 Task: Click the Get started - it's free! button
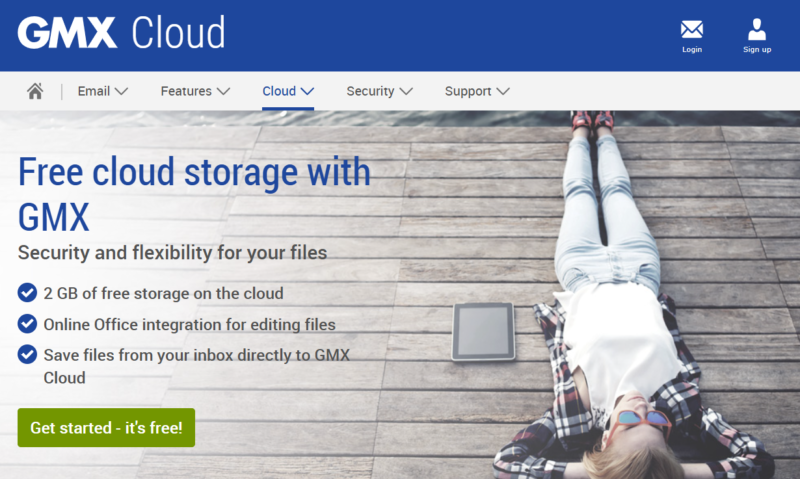click(x=106, y=427)
